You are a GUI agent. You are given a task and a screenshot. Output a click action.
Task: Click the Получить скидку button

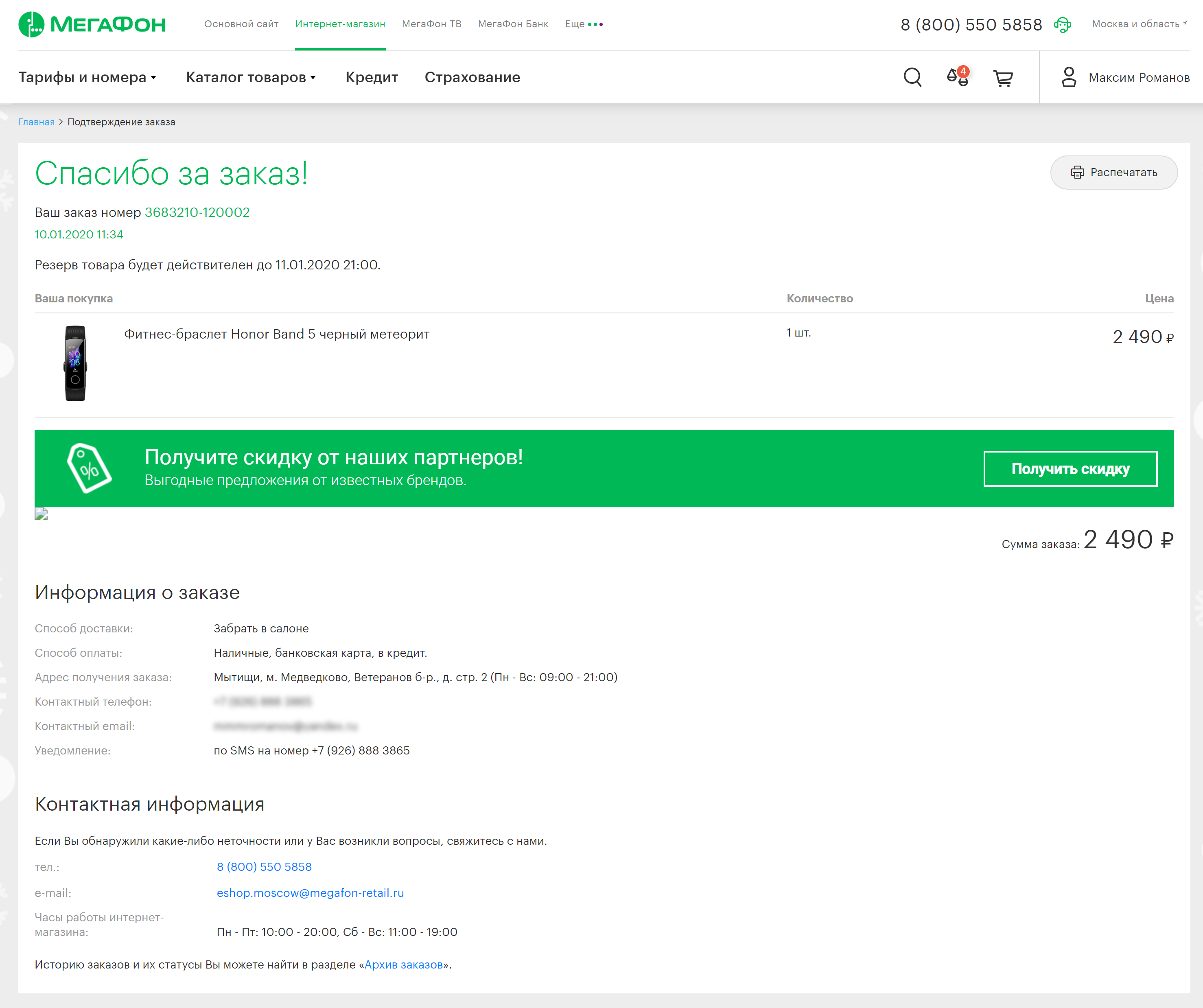(x=1070, y=469)
